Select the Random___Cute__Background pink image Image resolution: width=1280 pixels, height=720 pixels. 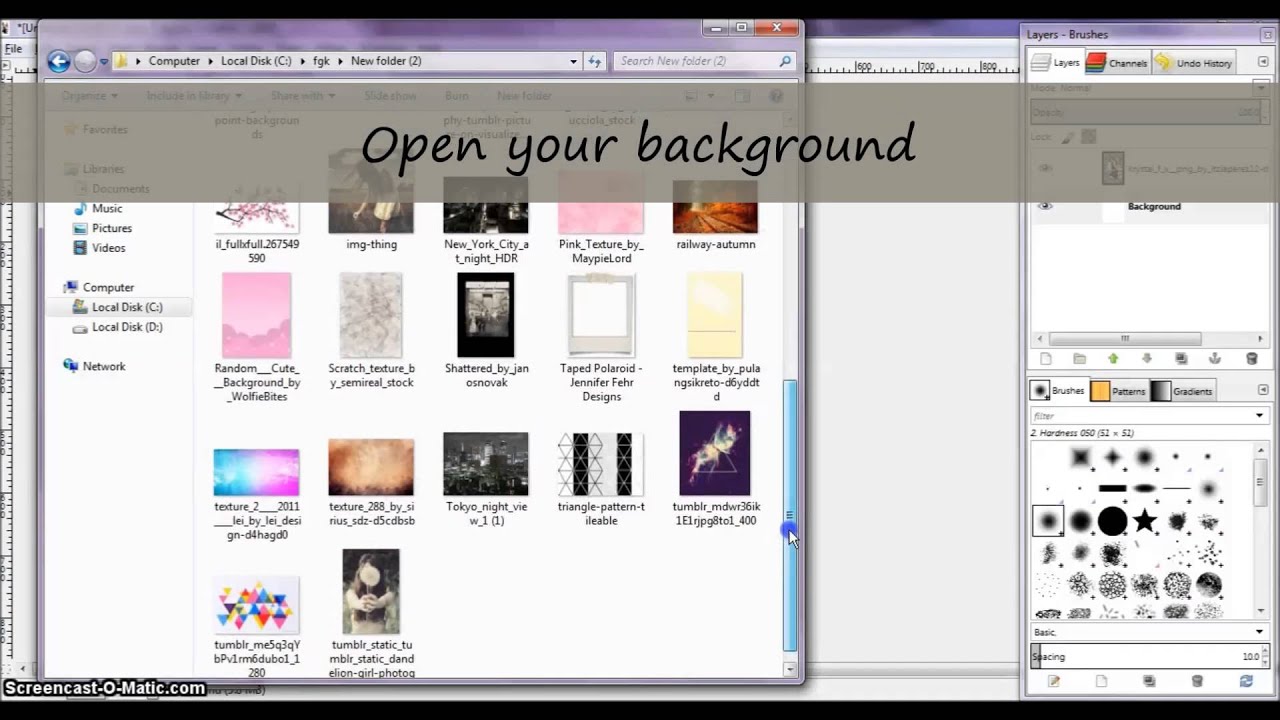click(x=257, y=338)
